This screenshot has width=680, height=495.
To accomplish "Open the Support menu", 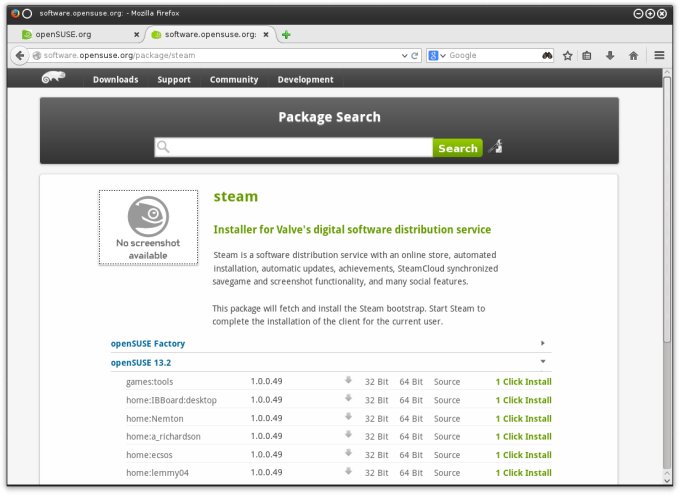I will (174, 79).
